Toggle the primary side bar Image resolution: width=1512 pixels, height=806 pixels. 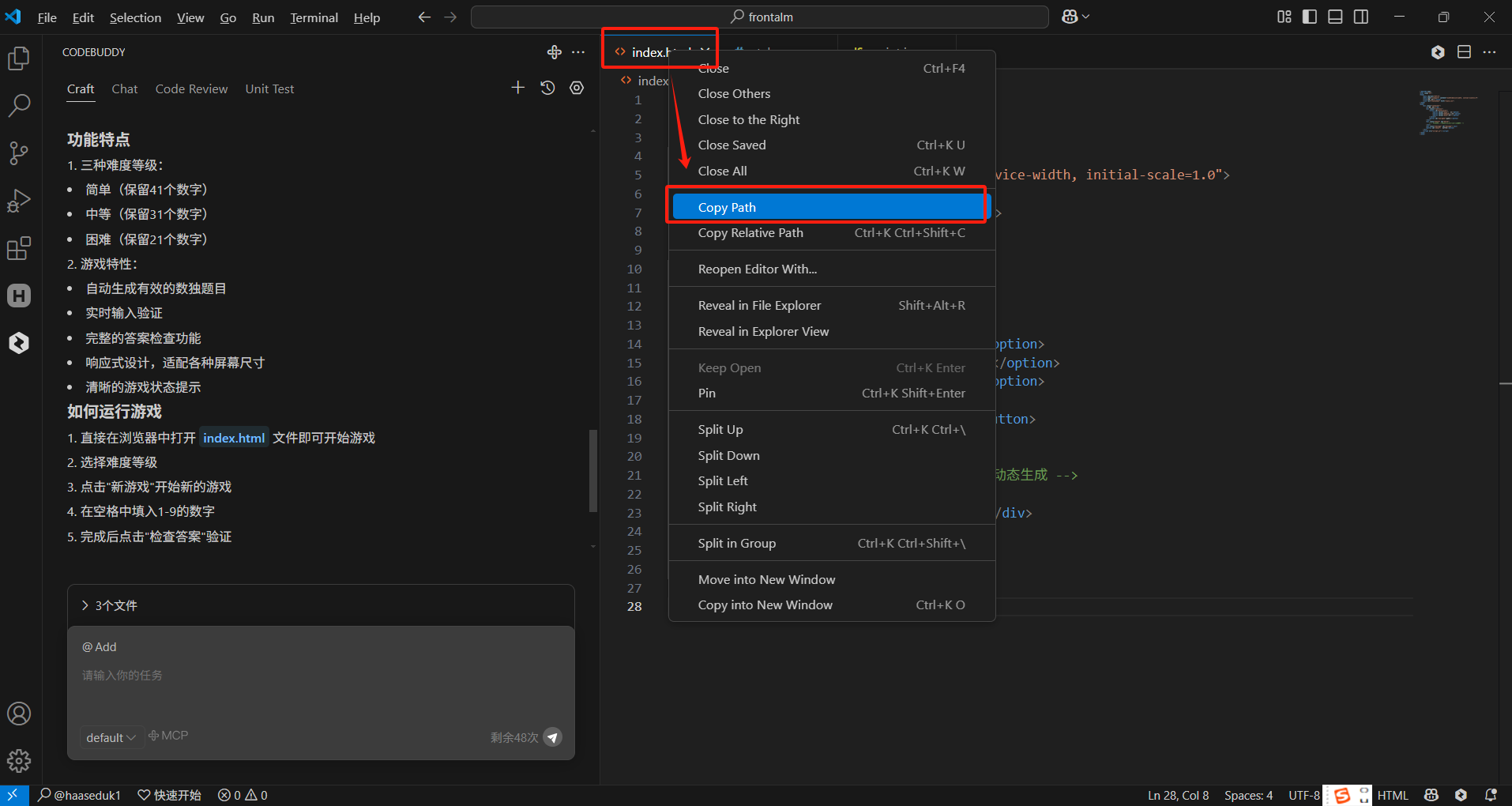(x=1310, y=17)
